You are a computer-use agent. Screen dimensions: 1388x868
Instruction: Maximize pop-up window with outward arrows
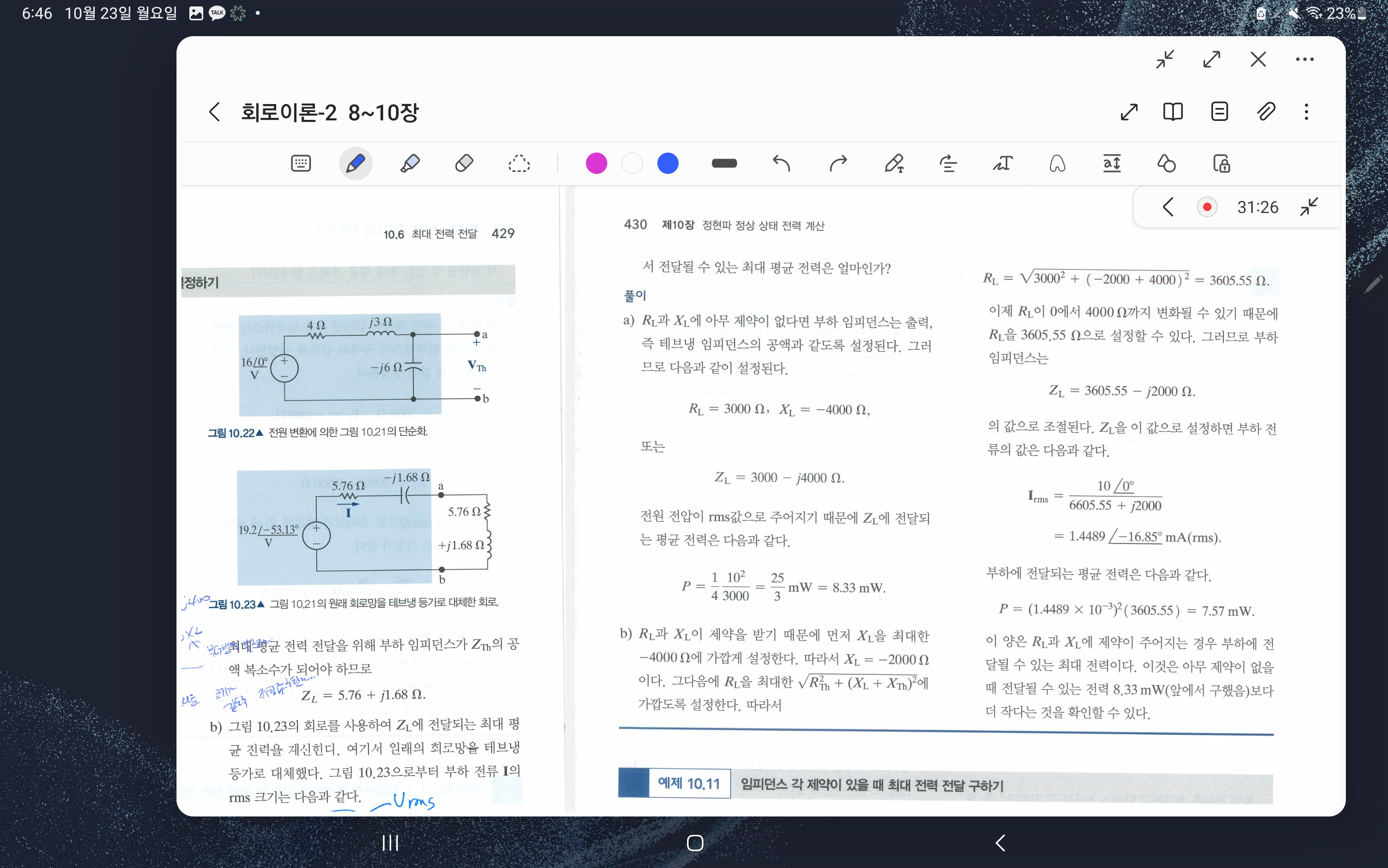click(x=1212, y=59)
